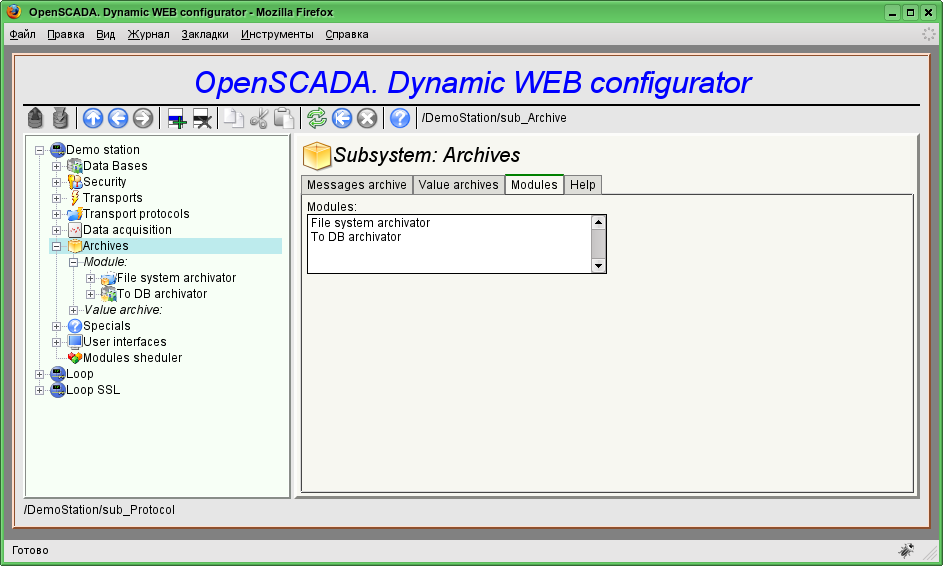943x566 pixels.
Task: Click the Save to DB toolbar icon
Action: (60, 118)
